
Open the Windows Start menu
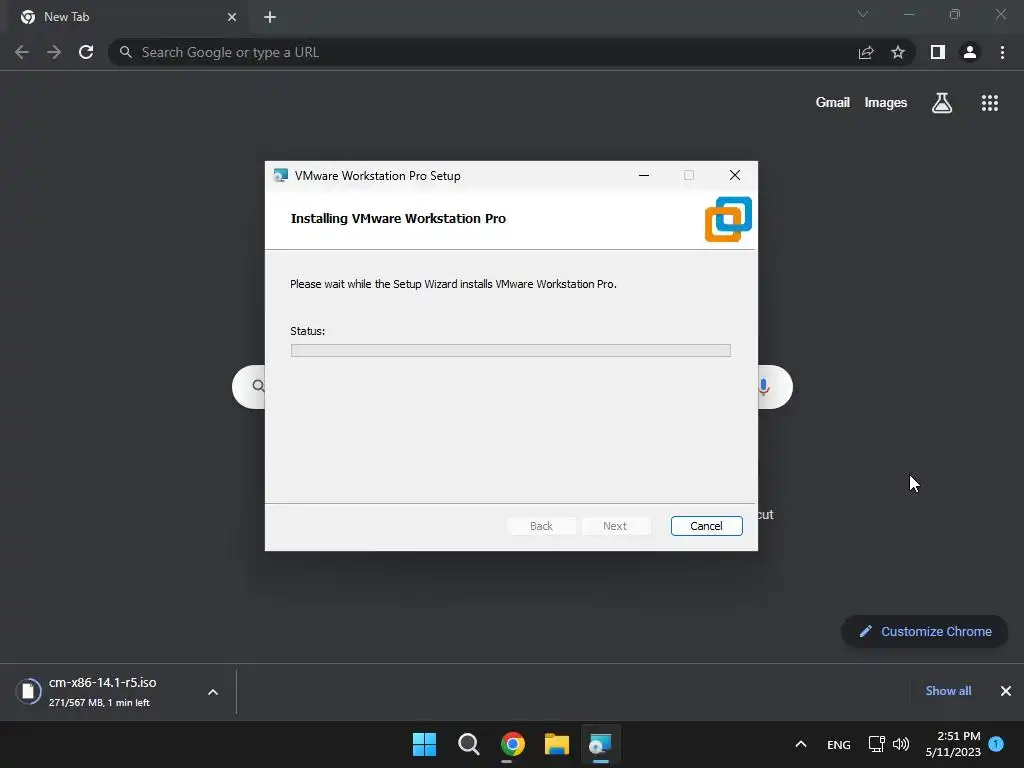424,744
